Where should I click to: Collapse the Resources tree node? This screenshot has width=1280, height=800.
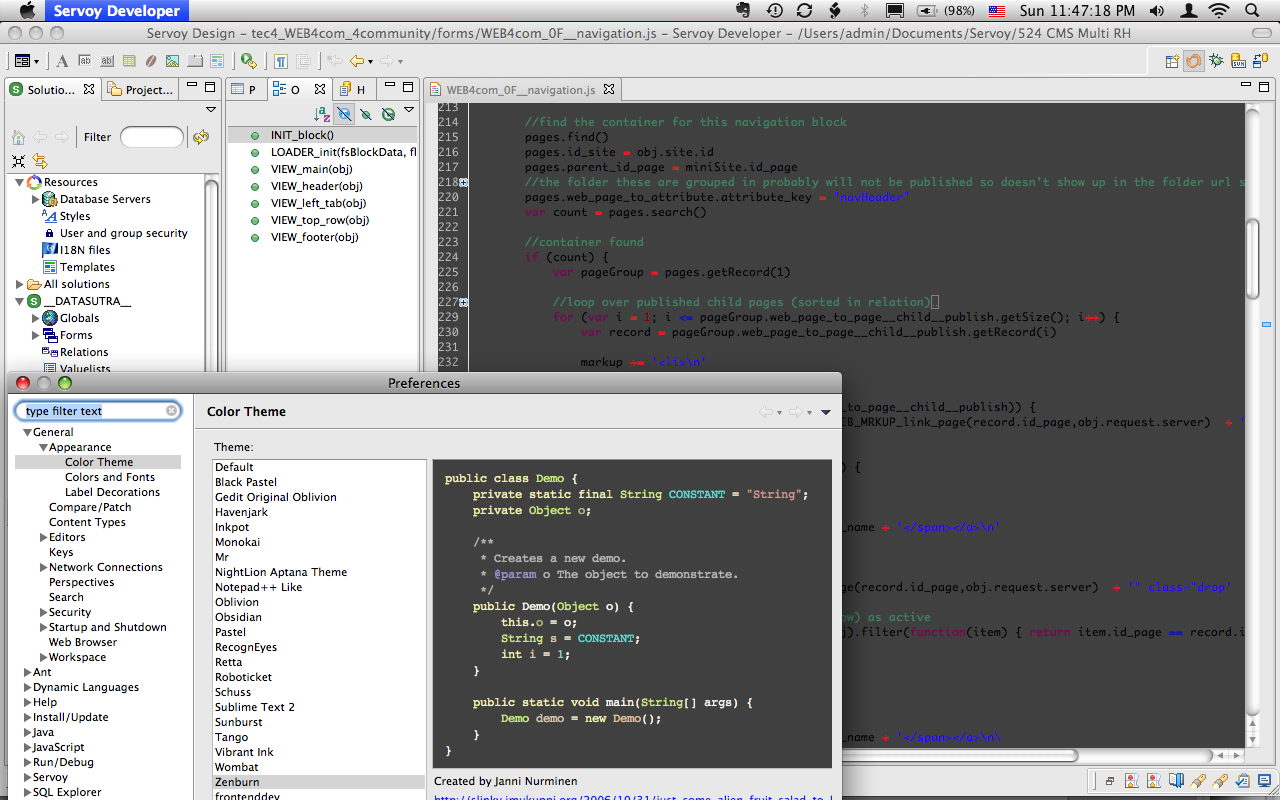tap(19, 182)
